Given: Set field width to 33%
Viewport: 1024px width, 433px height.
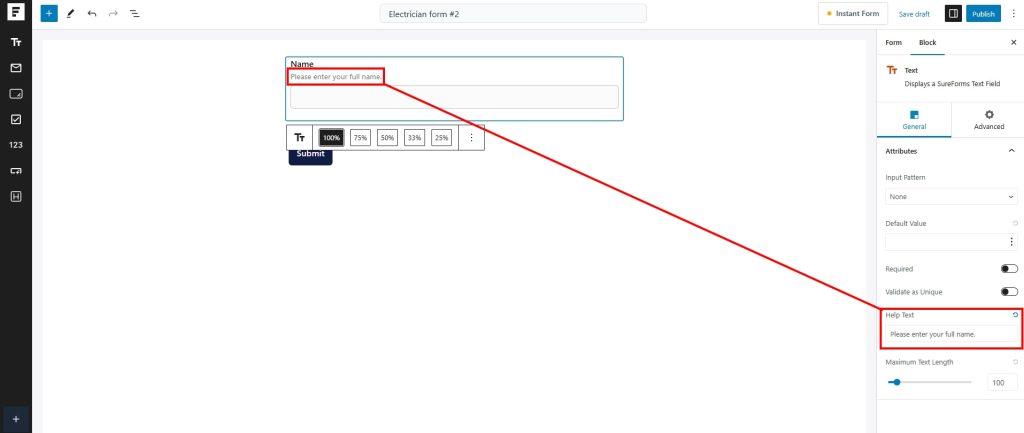Looking at the screenshot, I should pyautogui.click(x=414, y=138).
